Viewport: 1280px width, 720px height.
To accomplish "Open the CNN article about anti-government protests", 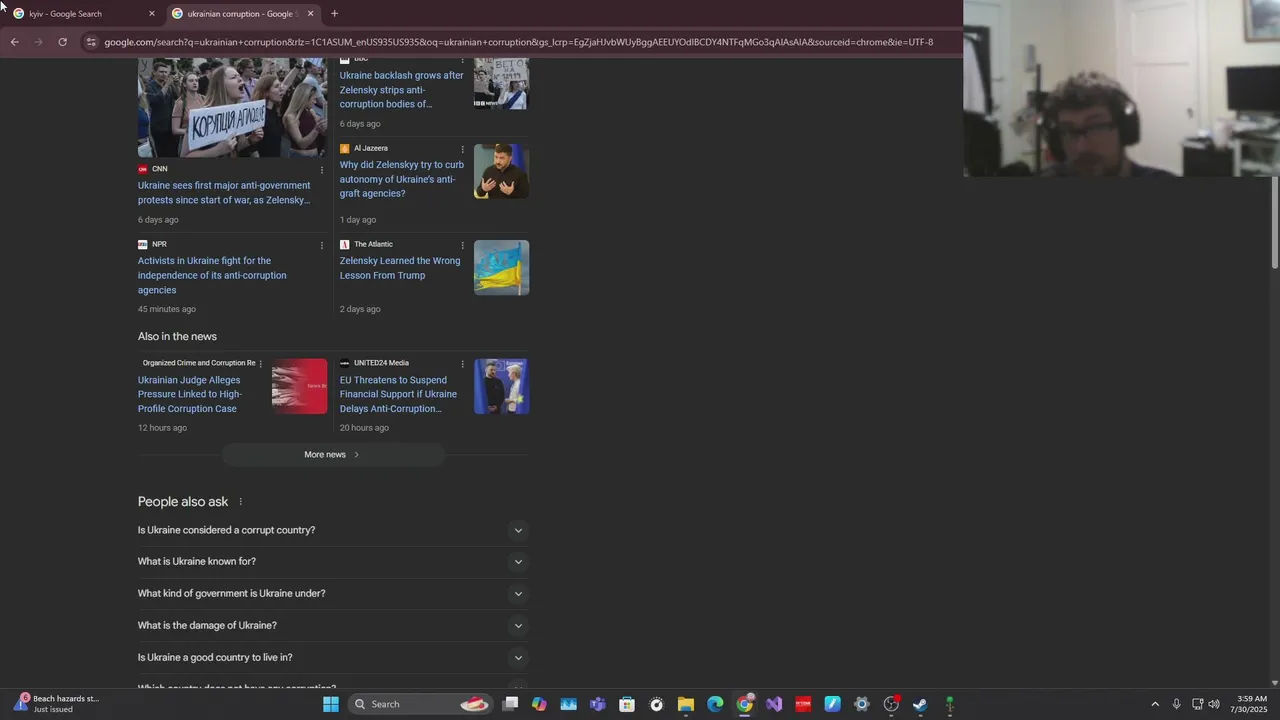I will (x=225, y=193).
